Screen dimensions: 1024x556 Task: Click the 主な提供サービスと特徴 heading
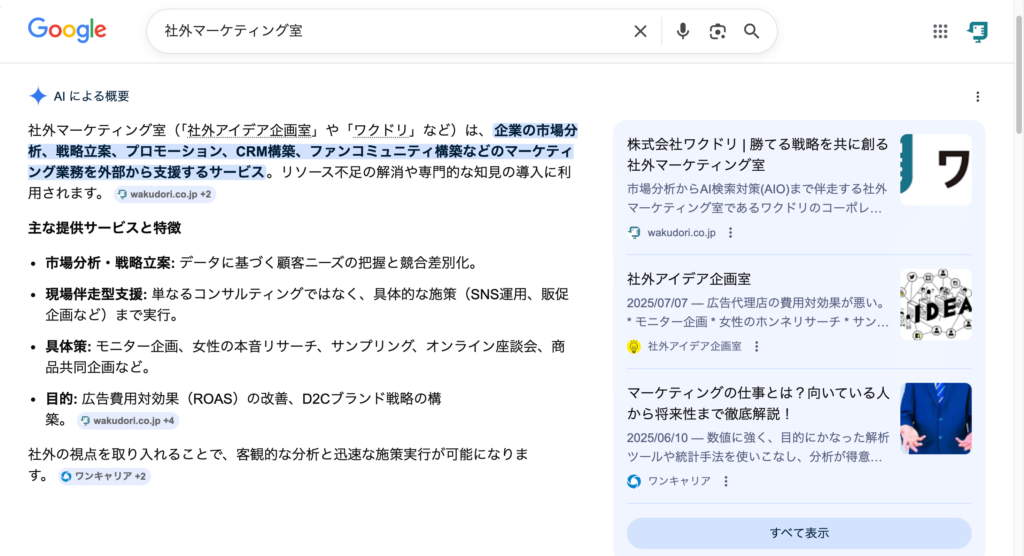pyautogui.click(x=104, y=227)
